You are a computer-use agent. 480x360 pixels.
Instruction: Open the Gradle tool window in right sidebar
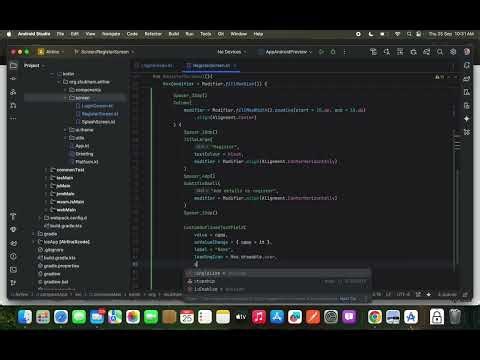(467, 79)
